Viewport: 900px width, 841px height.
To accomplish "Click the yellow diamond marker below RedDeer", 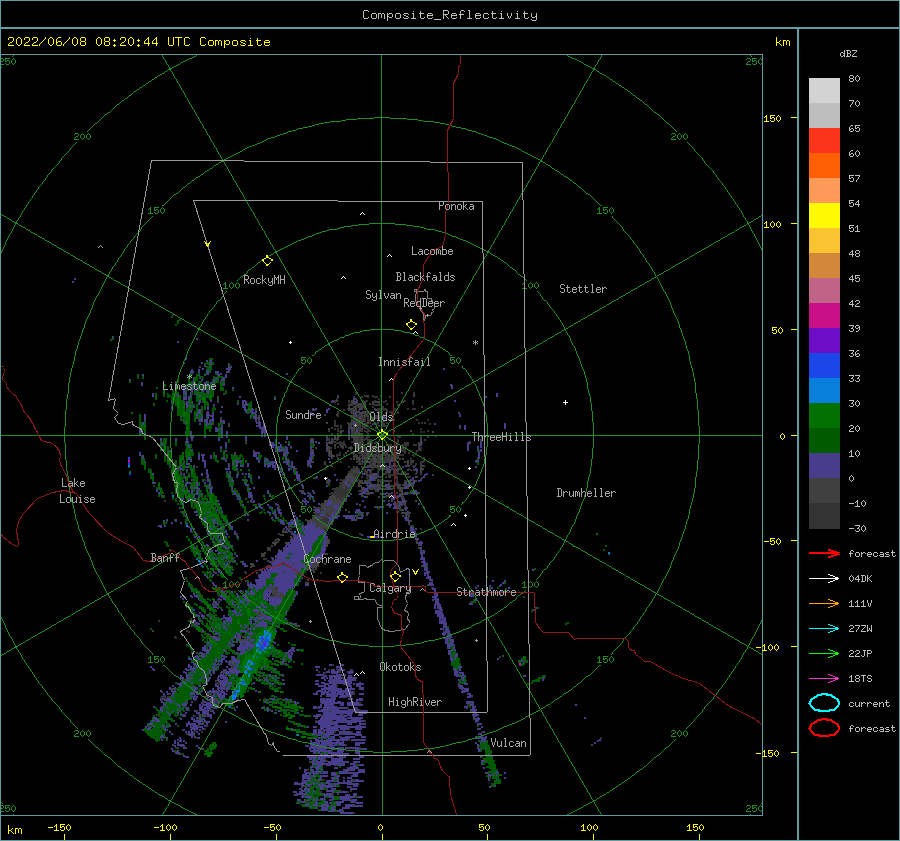I will (x=412, y=325).
